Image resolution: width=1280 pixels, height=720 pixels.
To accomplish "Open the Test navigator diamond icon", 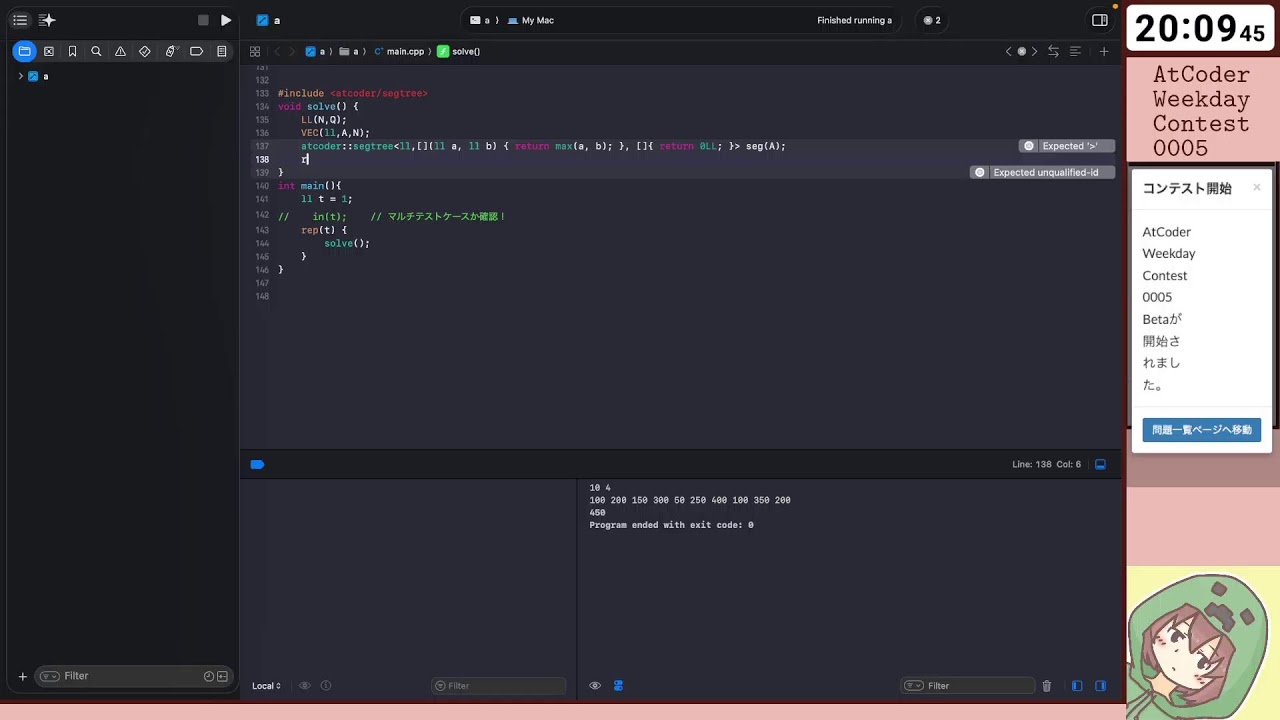I will pyautogui.click(x=145, y=51).
